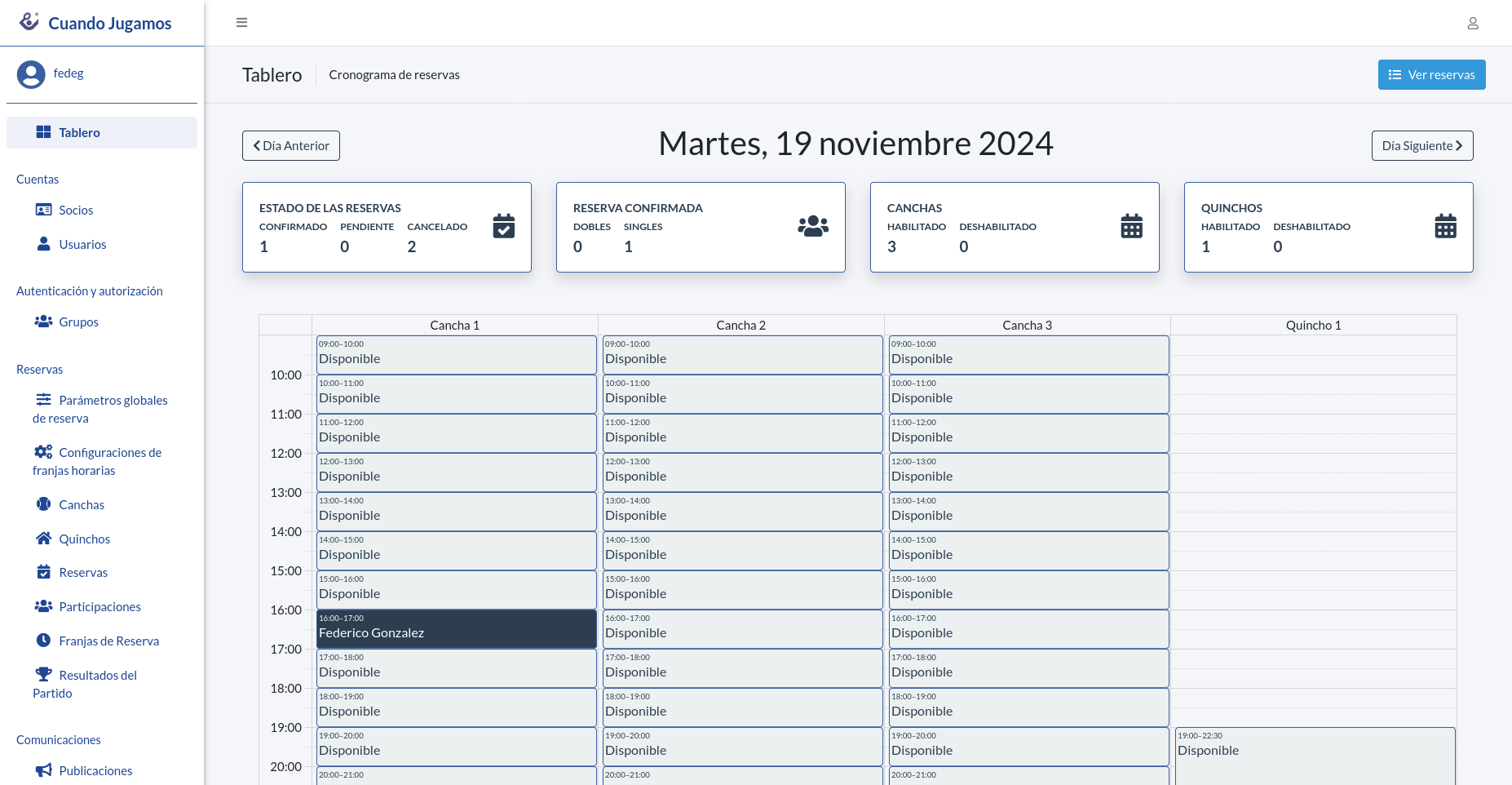This screenshot has width=1512, height=785.
Task: Toggle the hamburger sidebar menu
Action: (x=241, y=23)
